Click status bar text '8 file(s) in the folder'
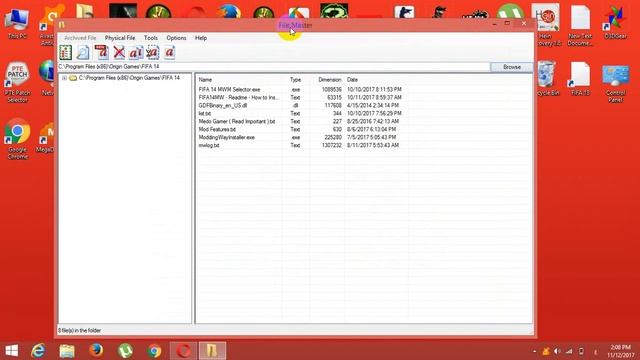The height and width of the screenshot is (360, 640). (x=79, y=331)
